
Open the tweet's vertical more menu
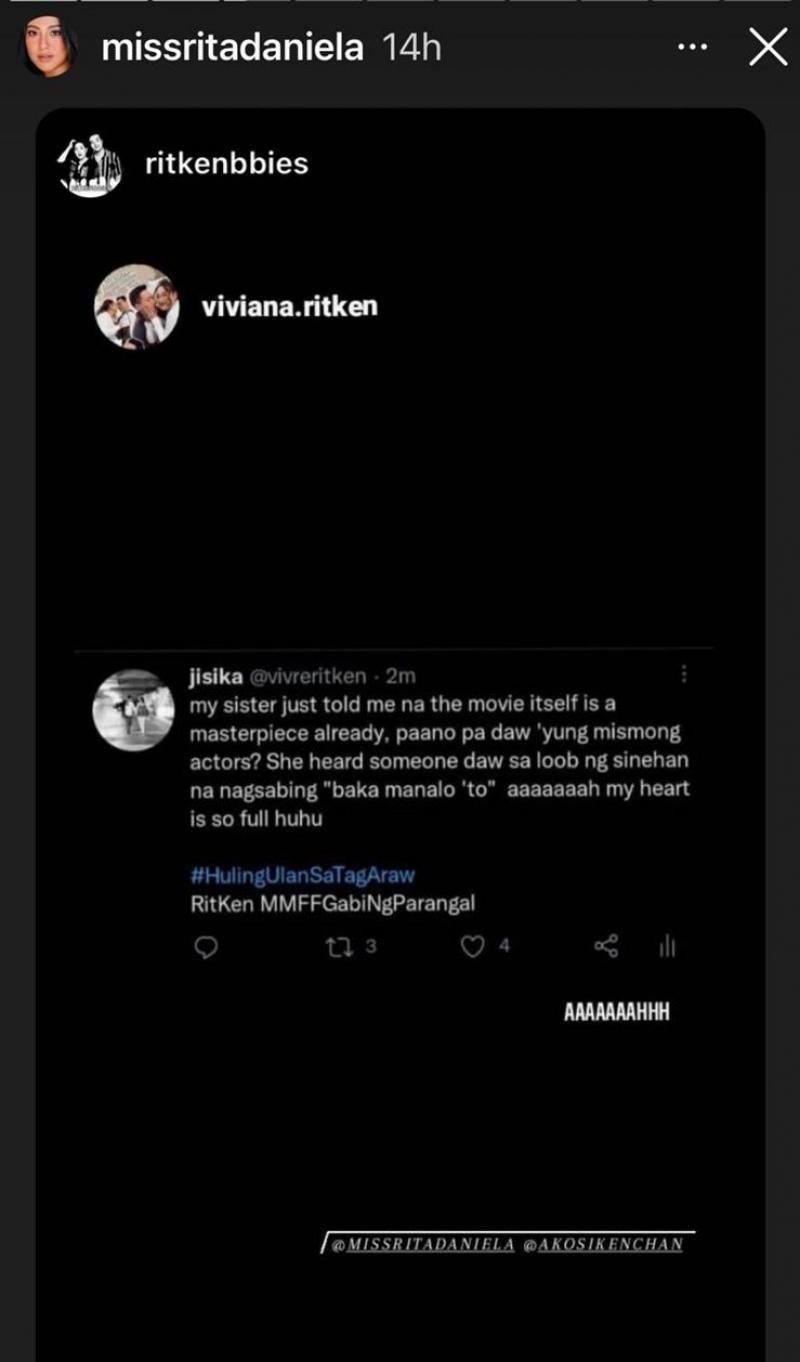[684, 675]
